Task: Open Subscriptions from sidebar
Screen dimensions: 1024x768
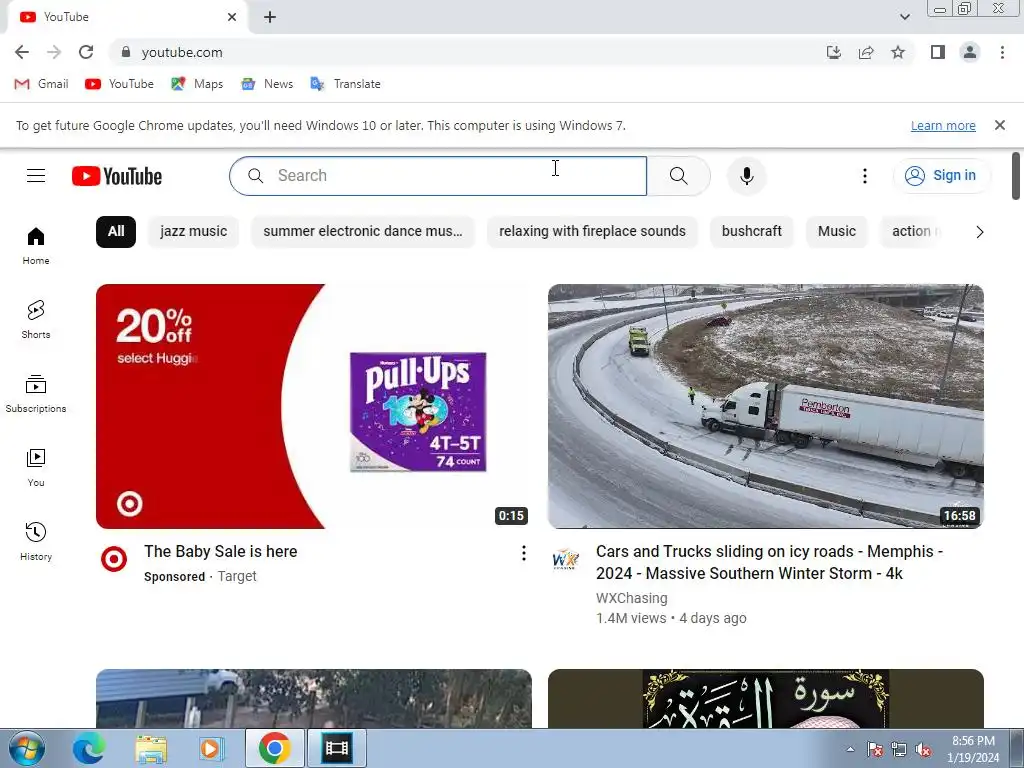Action: pyautogui.click(x=36, y=394)
